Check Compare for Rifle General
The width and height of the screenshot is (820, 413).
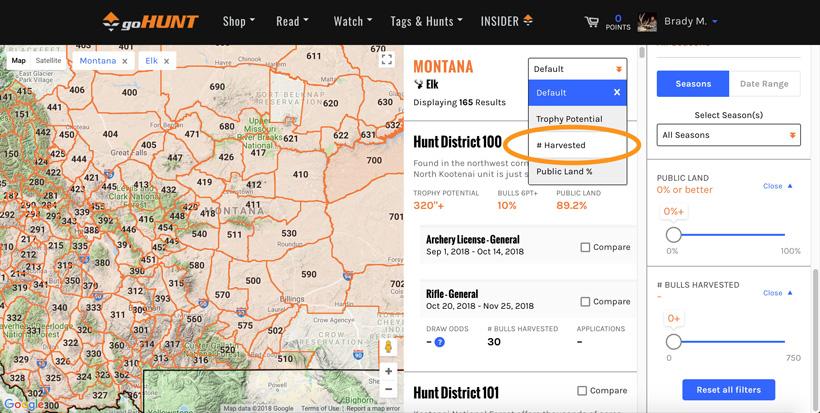tap(586, 301)
